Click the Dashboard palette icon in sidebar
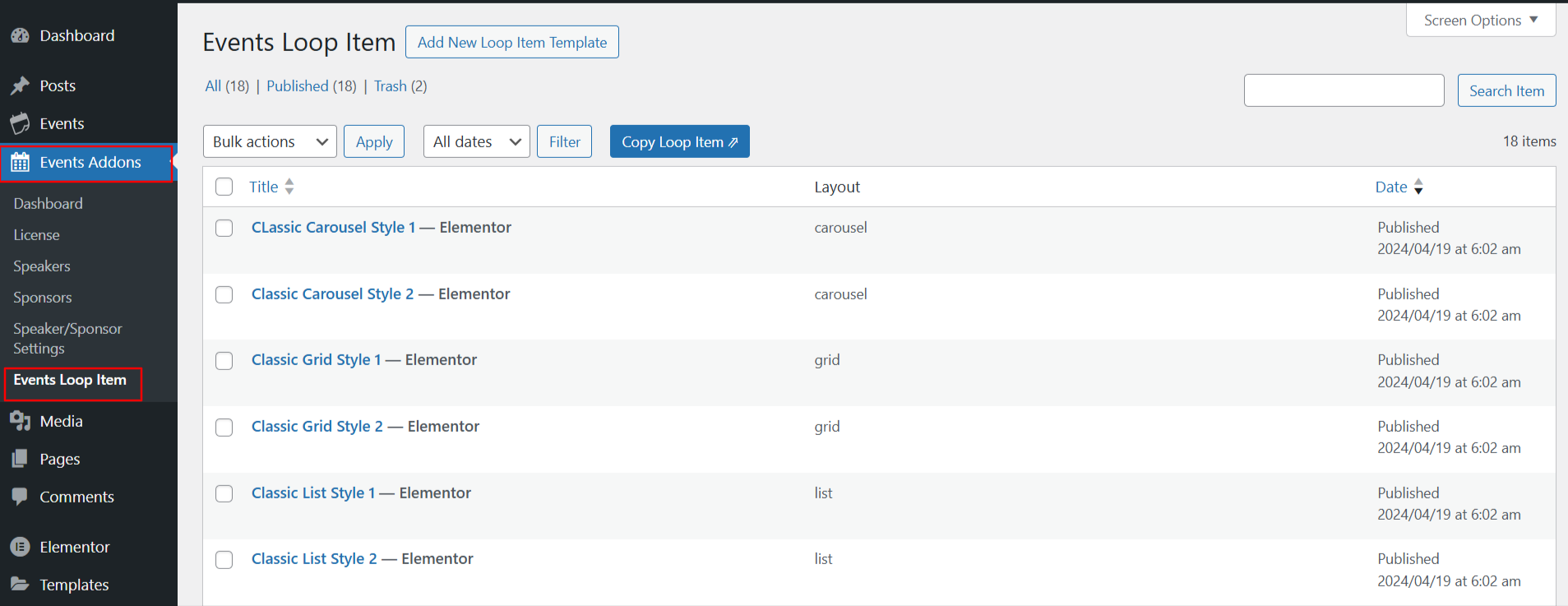This screenshot has height=606, width=1568. 20,36
